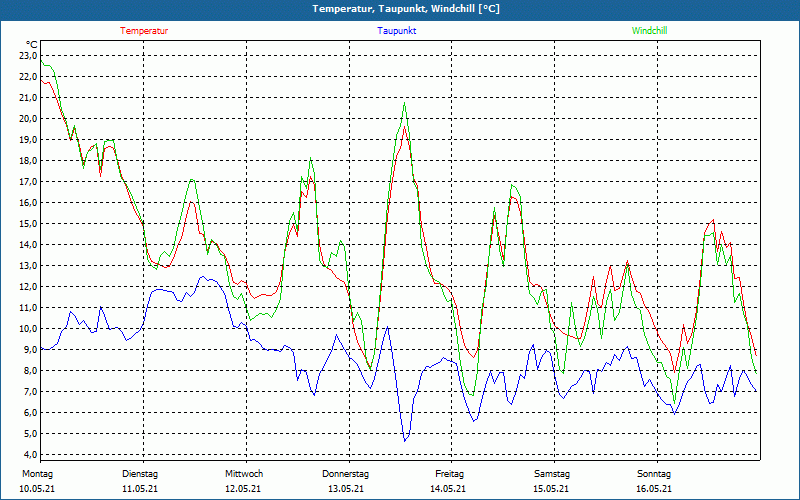Click the 7,0 y-axis value
The image size is (800, 500).
tap(30, 391)
